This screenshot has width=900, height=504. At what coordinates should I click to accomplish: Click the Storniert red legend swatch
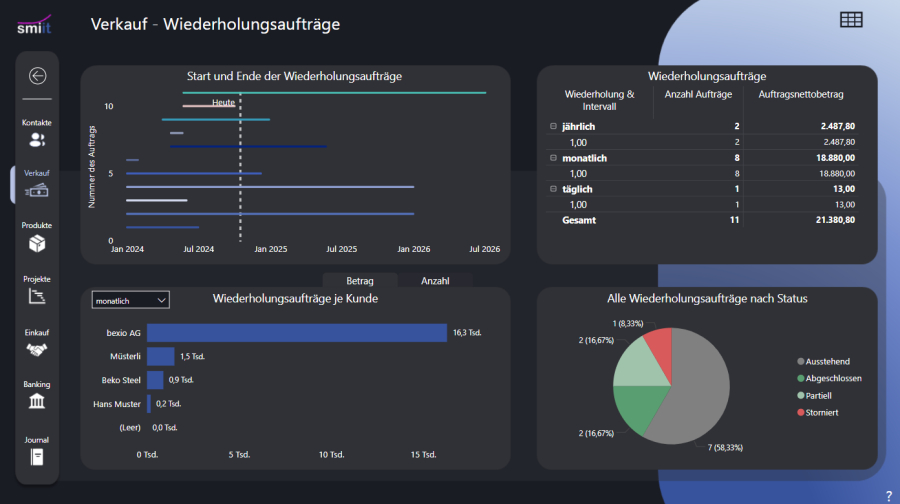pyautogui.click(x=801, y=412)
